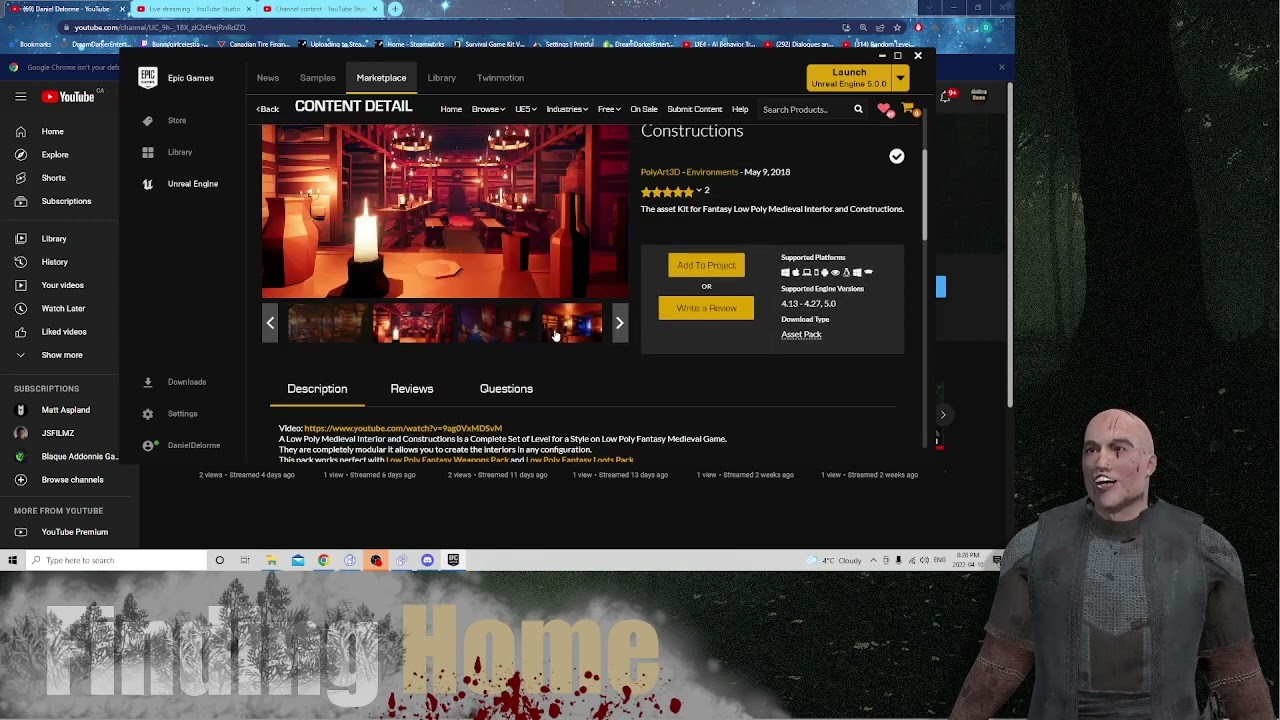
Task: Open Liked videos in YouTube sidebar
Action: click(63, 331)
